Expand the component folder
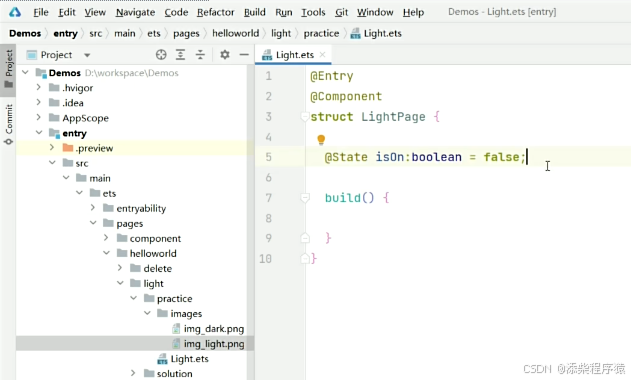The width and height of the screenshot is (631, 380). [x=106, y=238]
